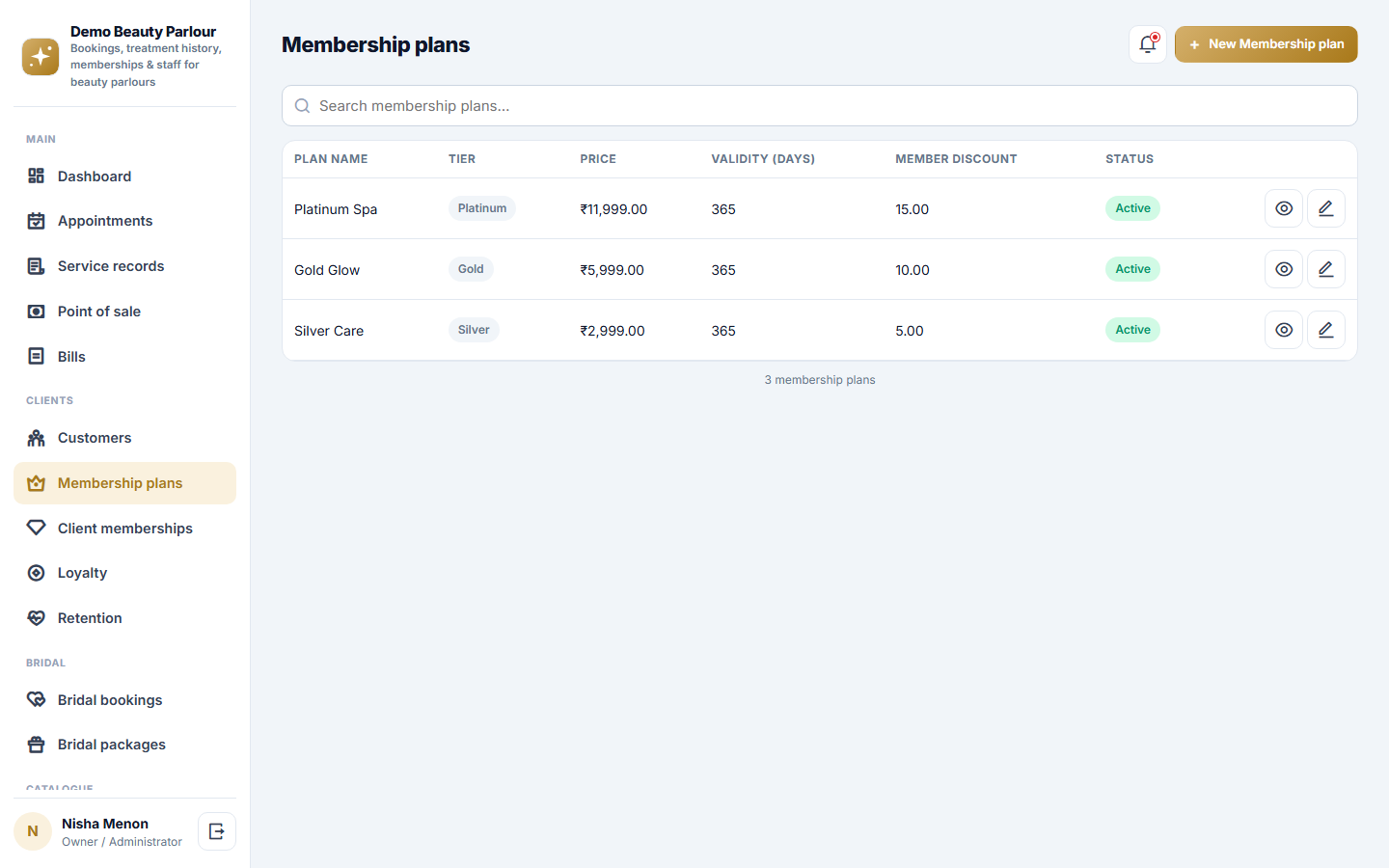This screenshot has width=1389, height=868.
Task: Click the search magnifier icon
Action: [x=302, y=106]
